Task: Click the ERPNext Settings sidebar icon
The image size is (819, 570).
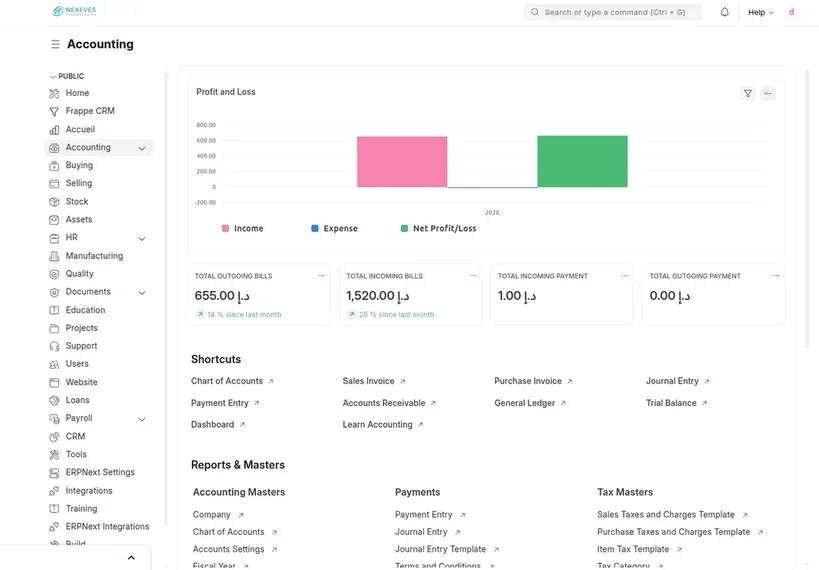Action: point(54,473)
